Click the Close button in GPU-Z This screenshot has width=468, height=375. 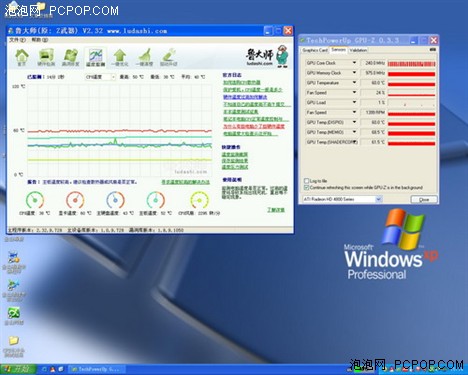pos(424,199)
